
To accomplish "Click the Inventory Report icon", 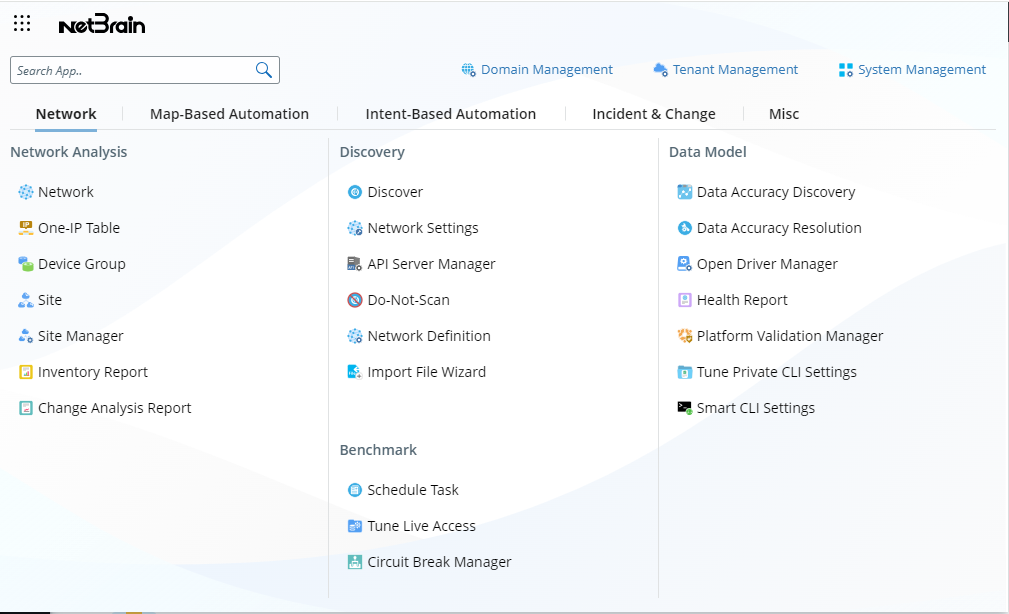I will point(26,372).
